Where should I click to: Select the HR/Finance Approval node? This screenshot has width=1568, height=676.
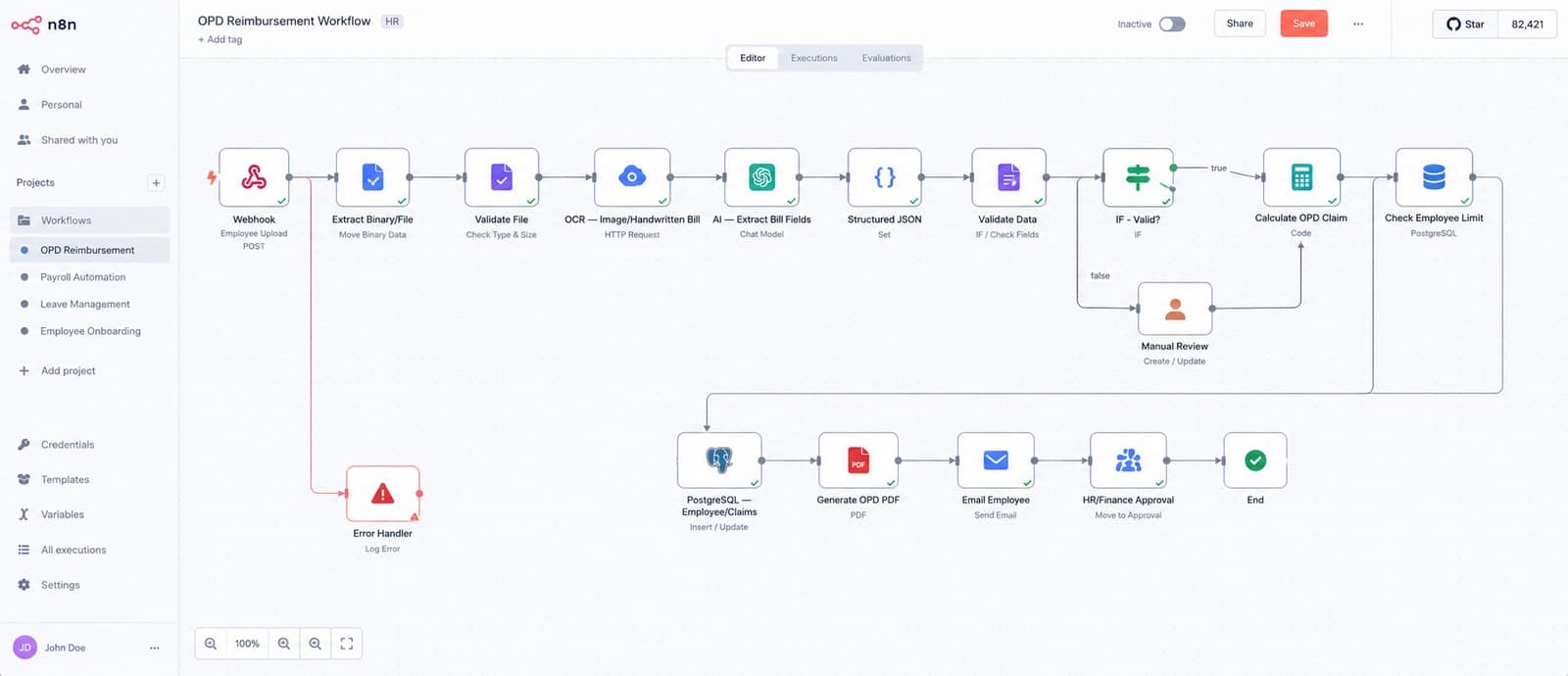coord(1128,459)
